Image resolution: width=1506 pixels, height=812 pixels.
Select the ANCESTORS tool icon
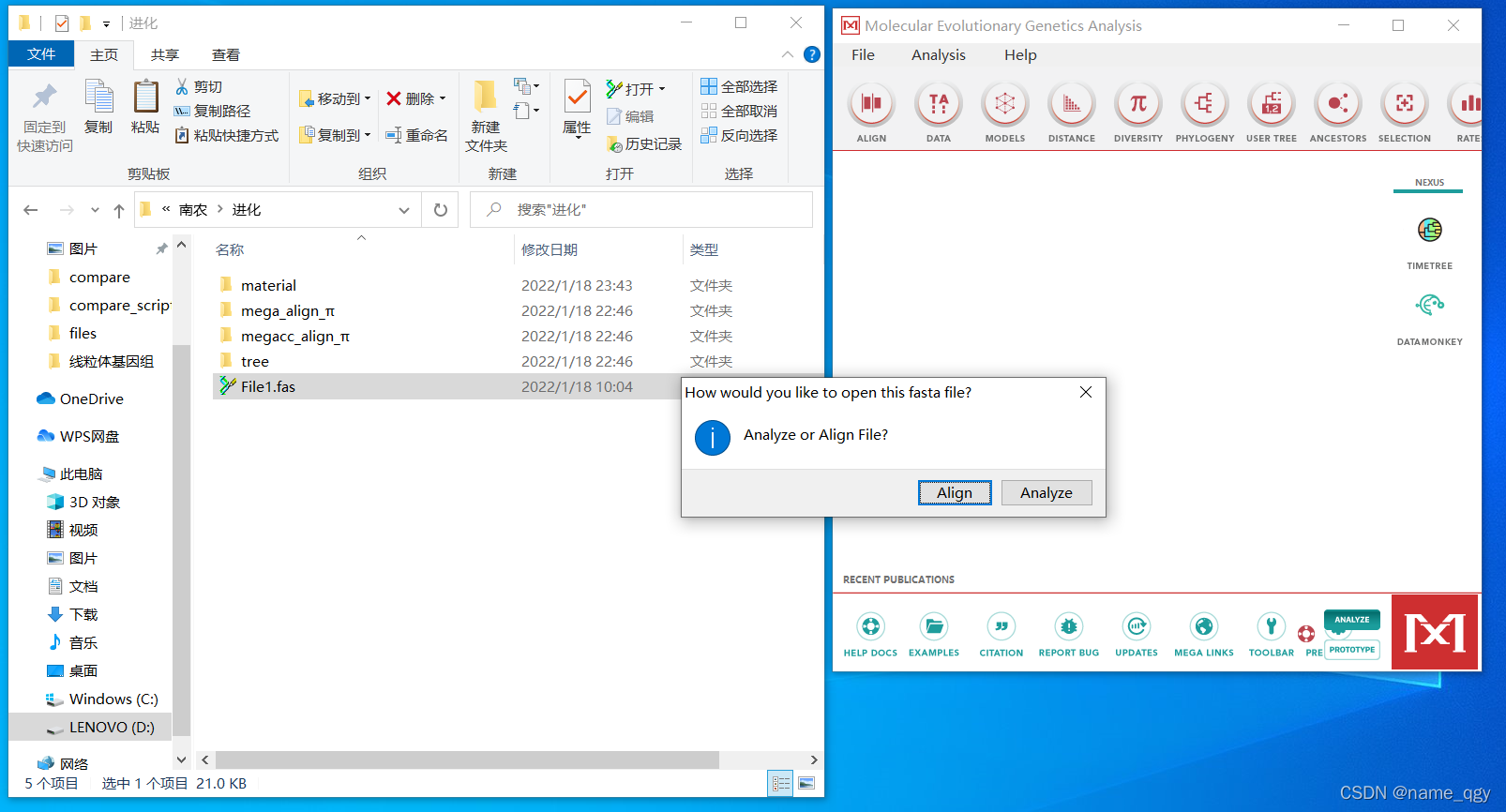[x=1338, y=104]
